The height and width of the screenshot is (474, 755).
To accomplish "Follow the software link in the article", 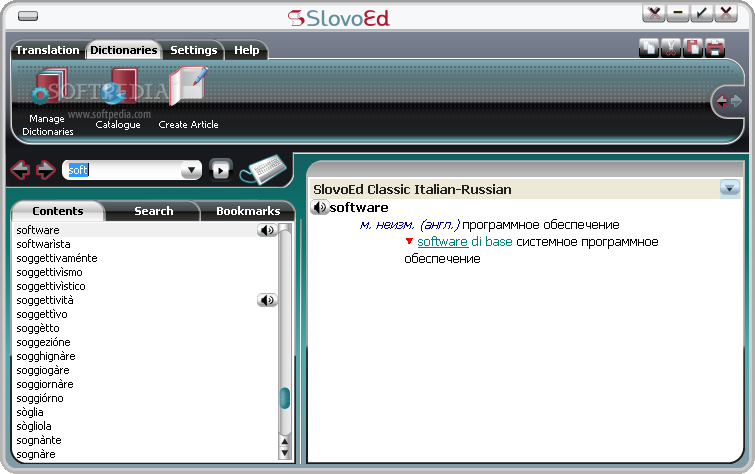I will point(443,241).
